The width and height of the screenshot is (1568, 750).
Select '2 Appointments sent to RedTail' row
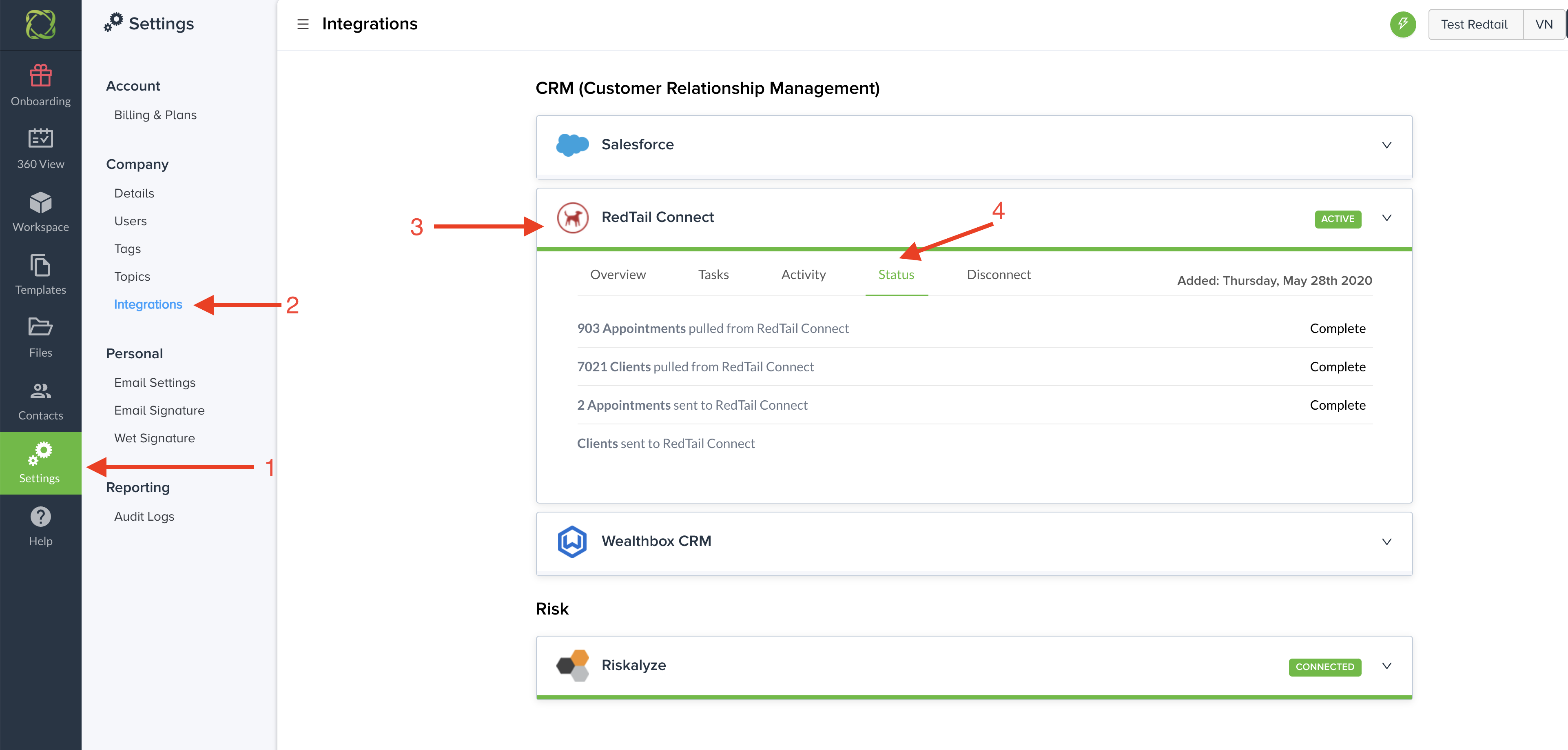point(974,406)
